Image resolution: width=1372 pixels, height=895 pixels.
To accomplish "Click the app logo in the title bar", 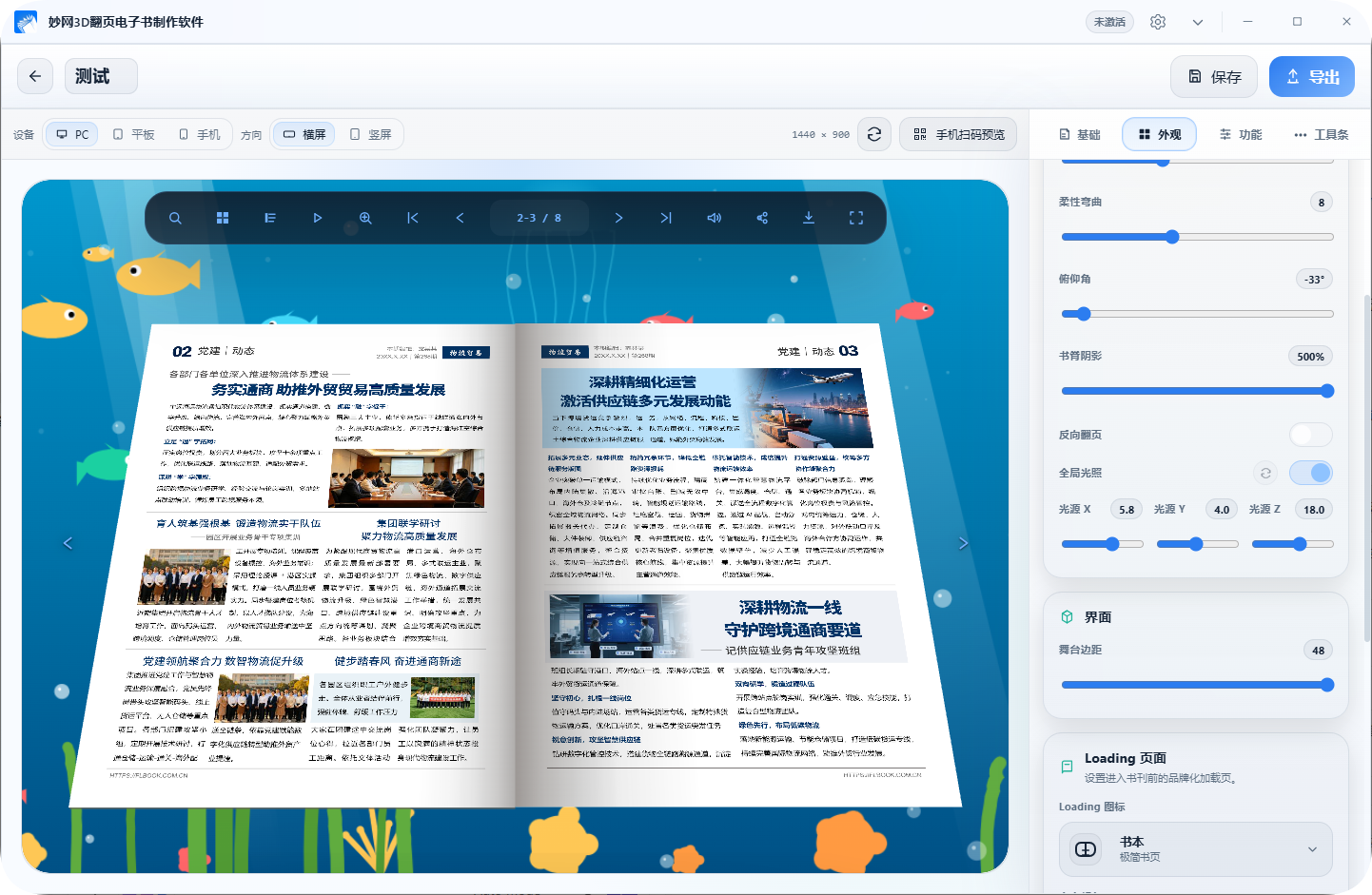I will (26, 22).
